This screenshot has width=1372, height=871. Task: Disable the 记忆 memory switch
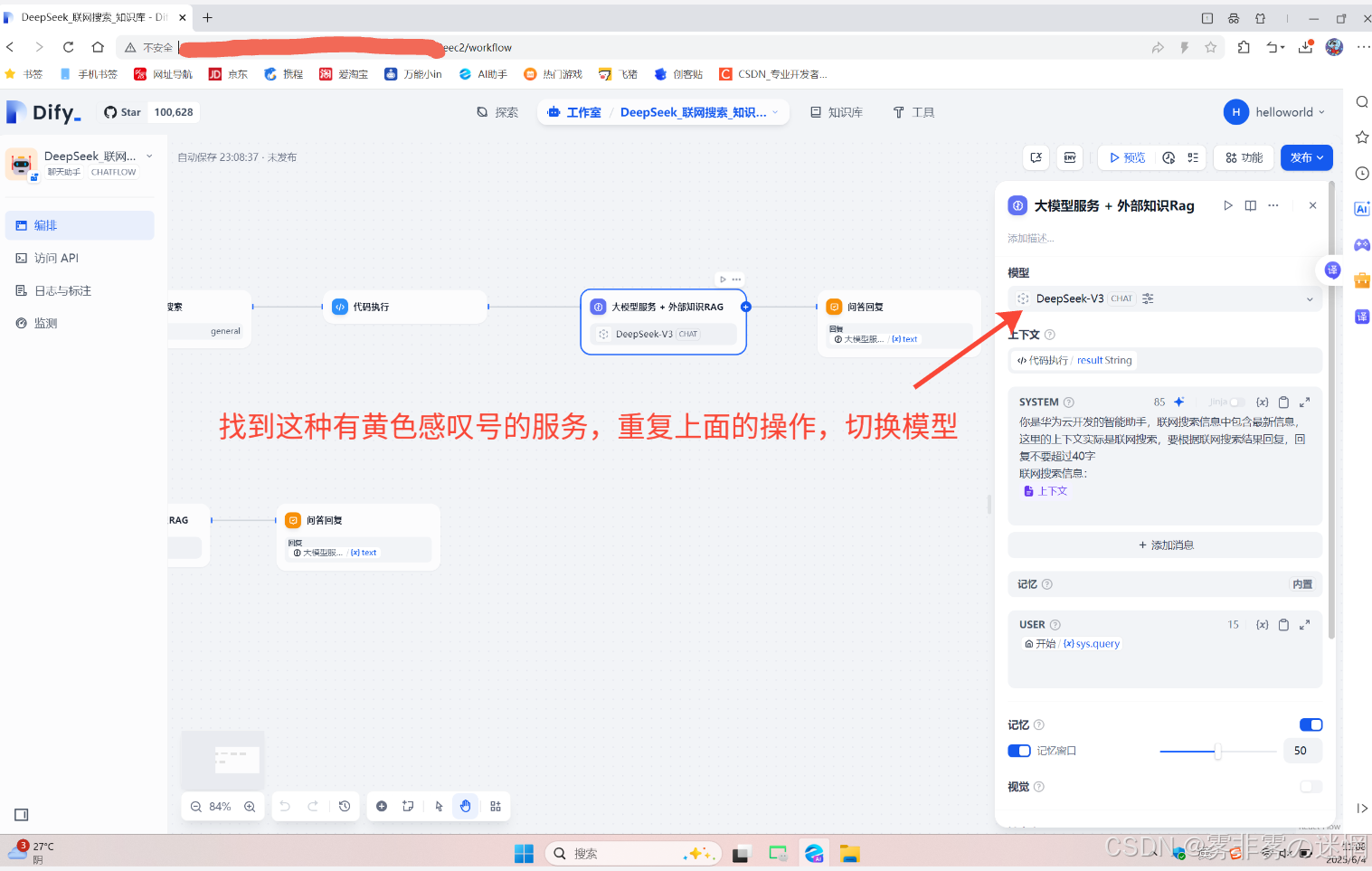pyautogui.click(x=1310, y=724)
